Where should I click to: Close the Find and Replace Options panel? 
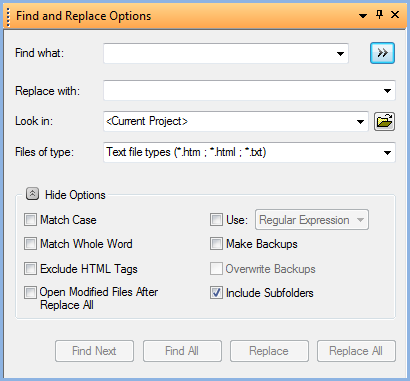point(395,15)
